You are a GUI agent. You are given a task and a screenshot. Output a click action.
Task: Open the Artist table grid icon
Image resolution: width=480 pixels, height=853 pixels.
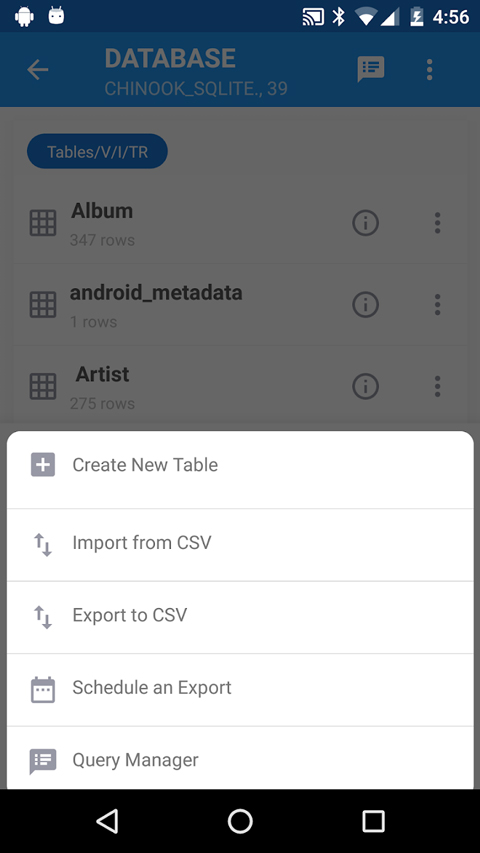42,386
